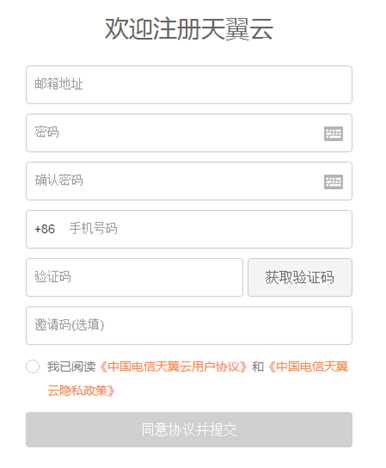Open virtual keyboard icon in 确认密码 field
The height and width of the screenshot is (468, 386).
[333, 182]
